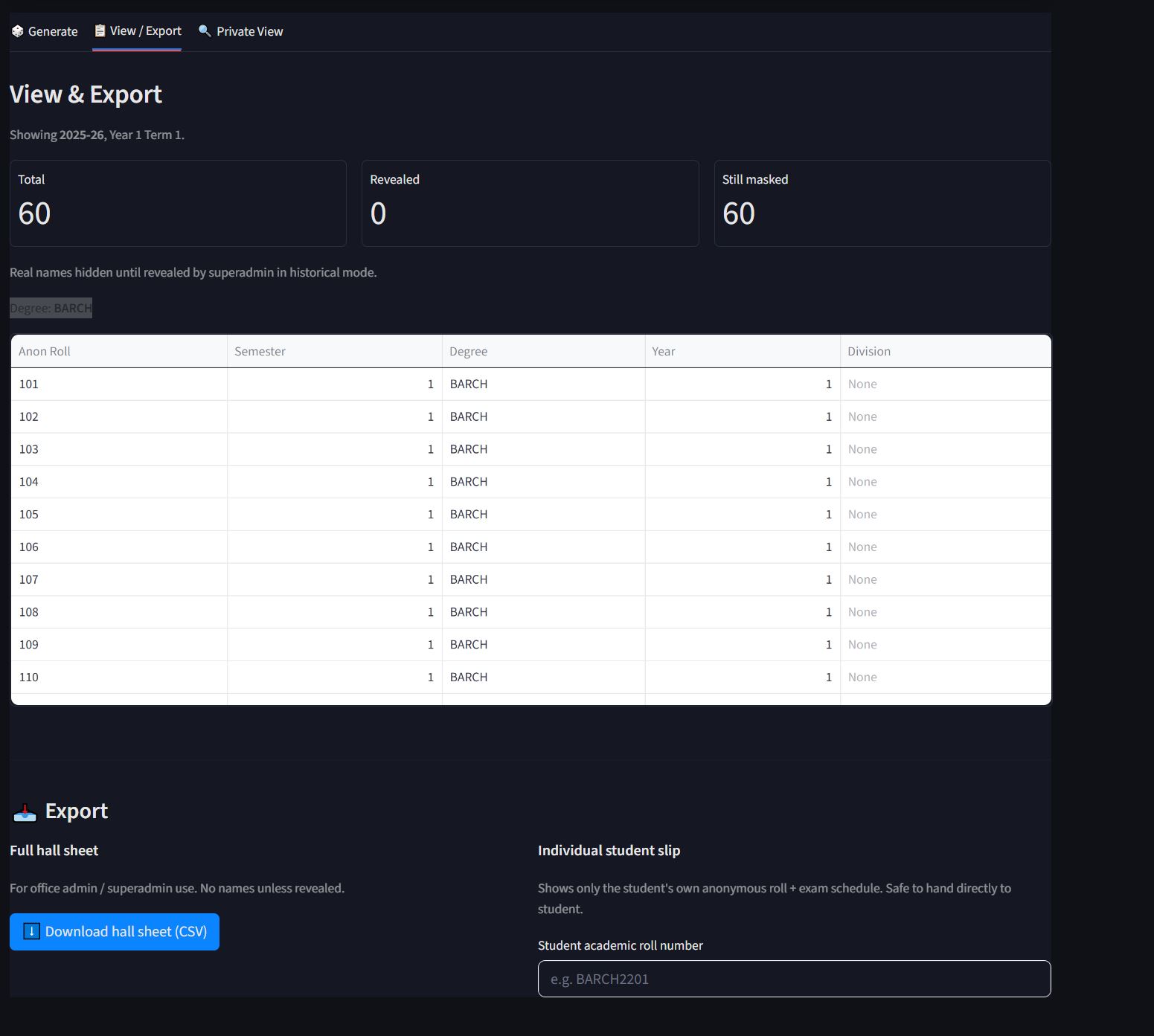Click Year value in row 102

tap(743, 417)
